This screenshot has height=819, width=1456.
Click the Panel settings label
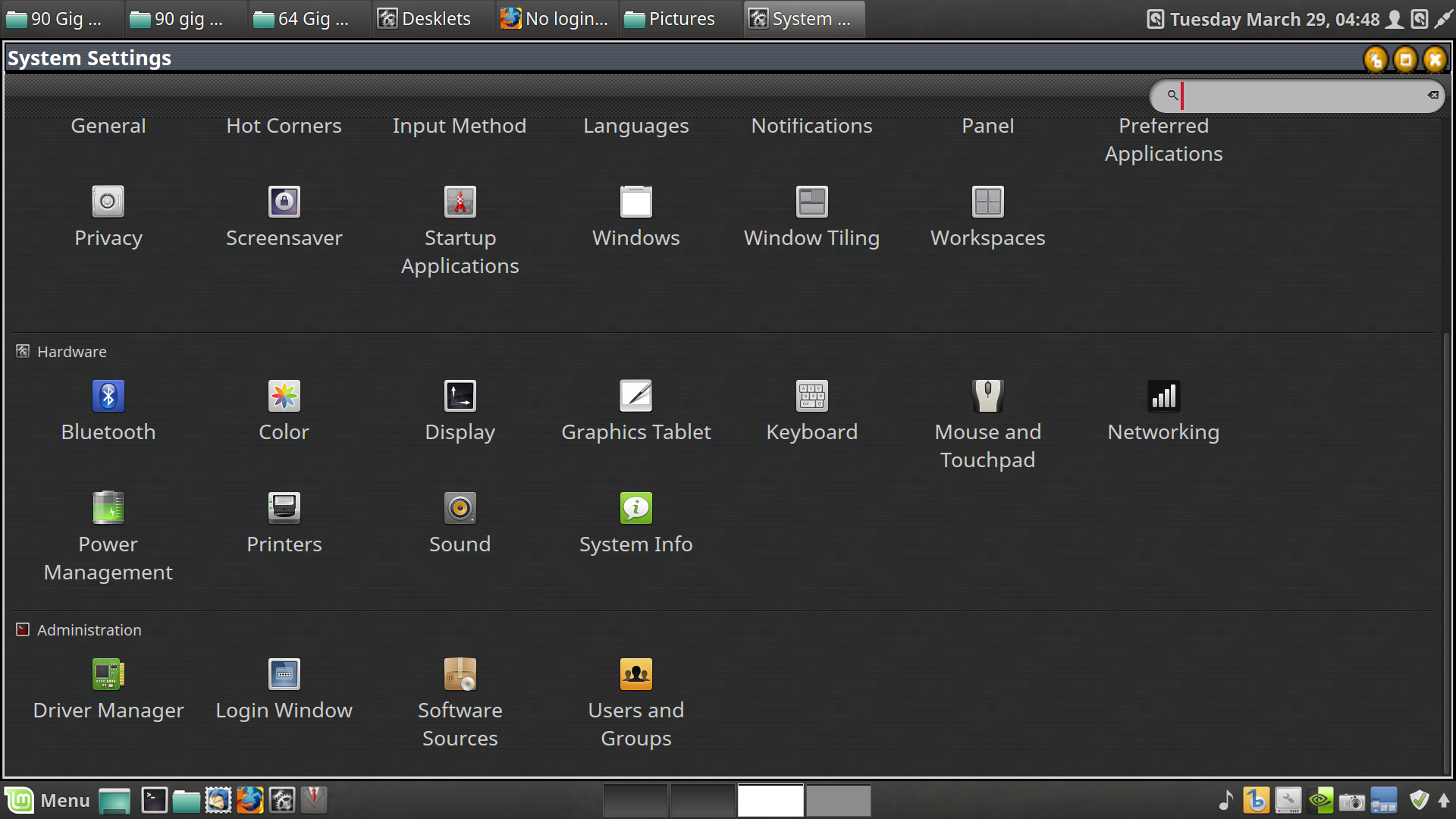point(988,126)
